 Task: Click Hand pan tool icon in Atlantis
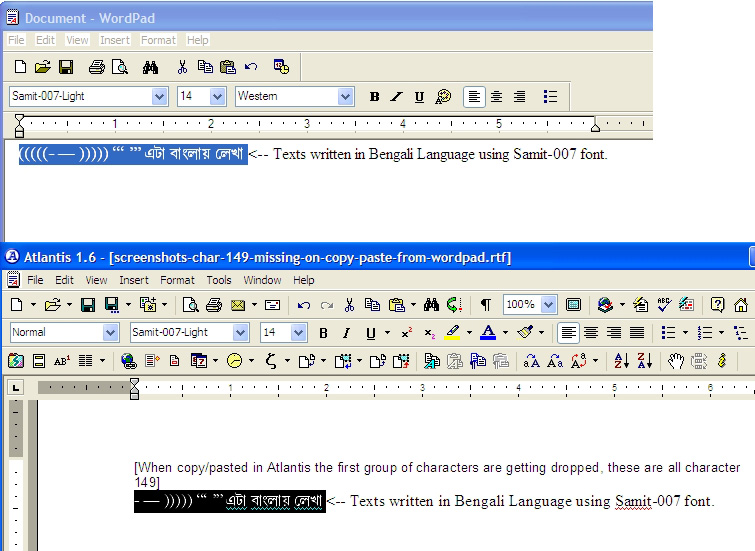pyautogui.click(x=676, y=361)
